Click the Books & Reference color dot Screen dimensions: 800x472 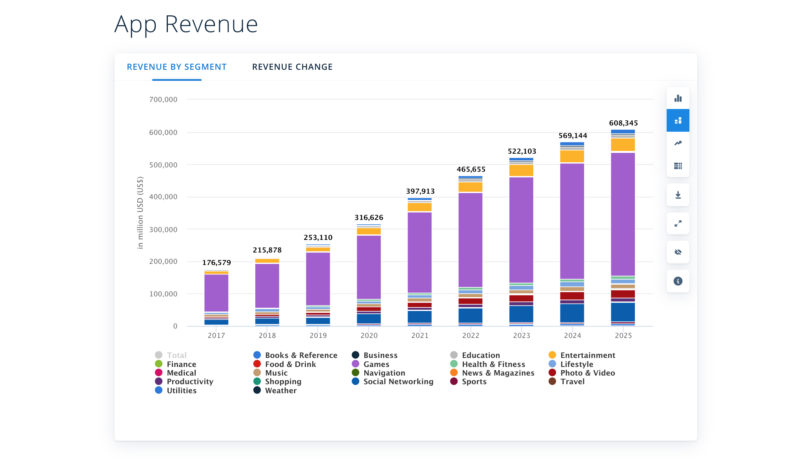(257, 355)
